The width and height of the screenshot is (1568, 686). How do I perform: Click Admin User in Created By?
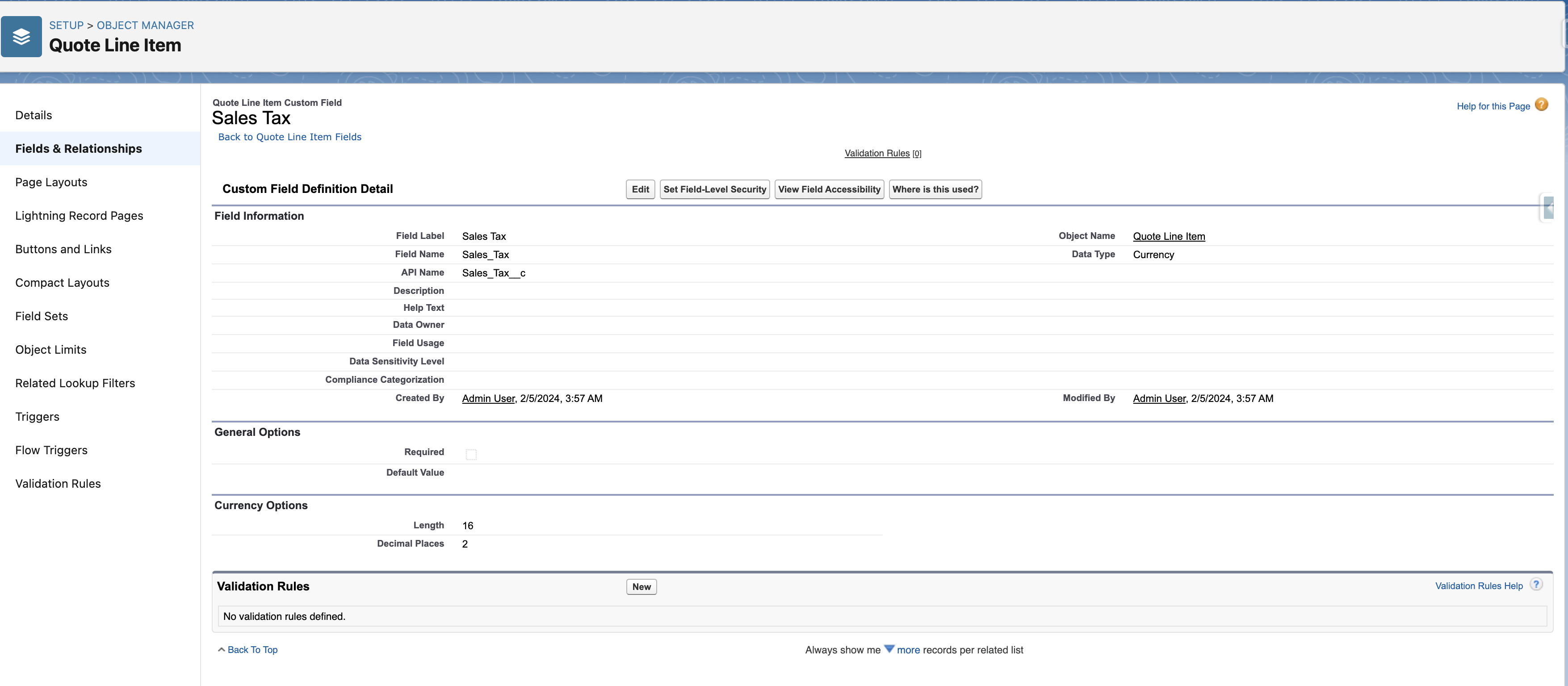click(488, 398)
